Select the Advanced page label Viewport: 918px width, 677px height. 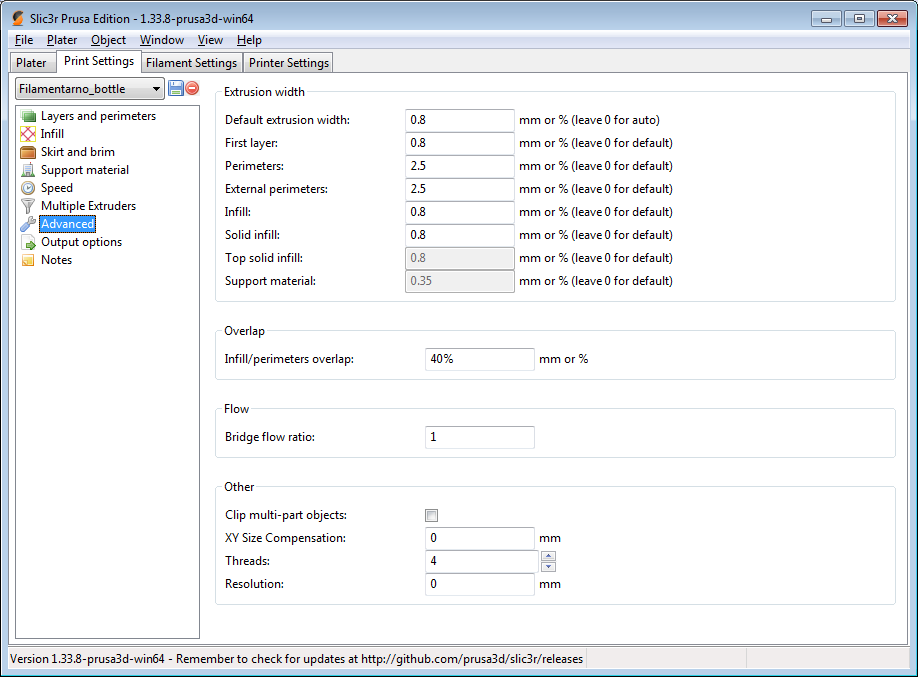click(x=67, y=224)
